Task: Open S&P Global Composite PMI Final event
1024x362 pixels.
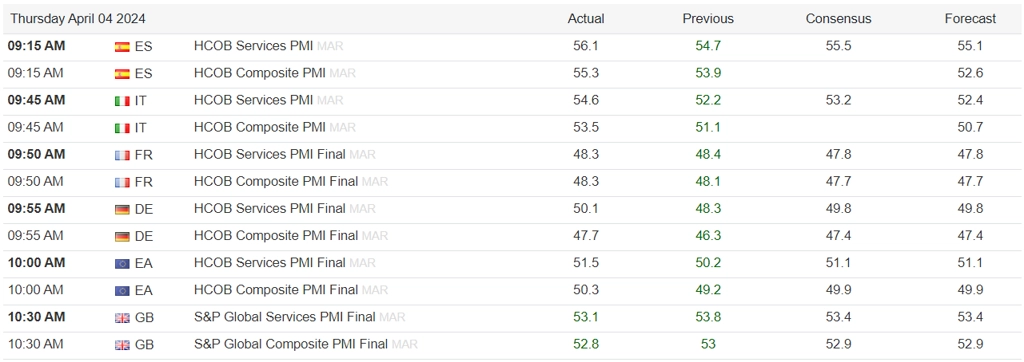Action: pos(291,344)
